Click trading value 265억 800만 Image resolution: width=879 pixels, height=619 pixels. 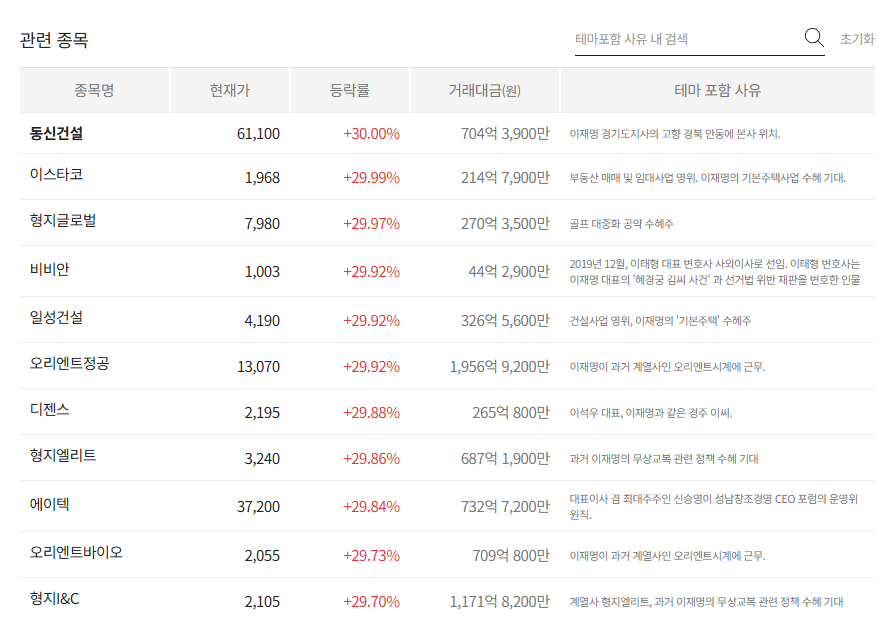pos(511,413)
